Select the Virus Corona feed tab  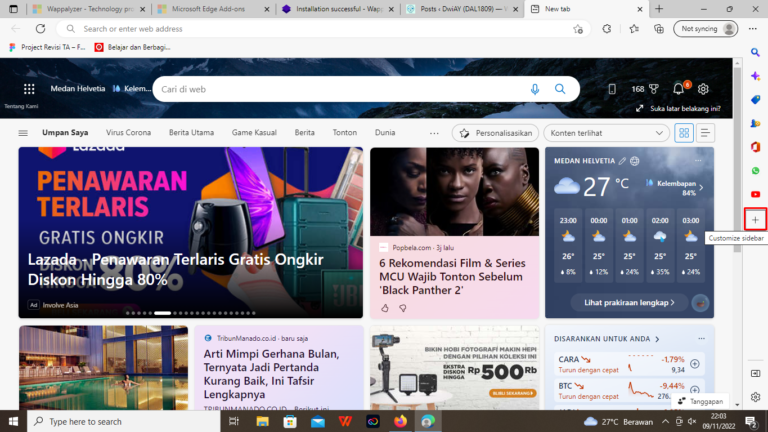pos(128,132)
